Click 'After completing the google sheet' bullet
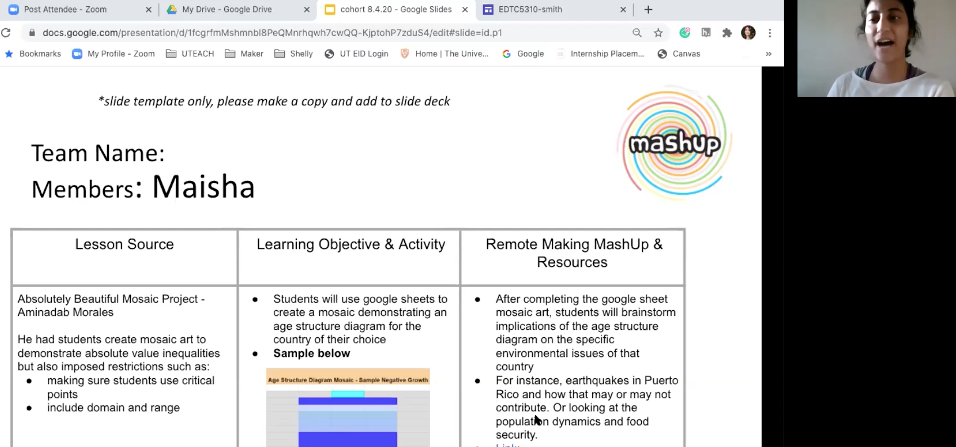This screenshot has height=447, width=956. click(585, 333)
